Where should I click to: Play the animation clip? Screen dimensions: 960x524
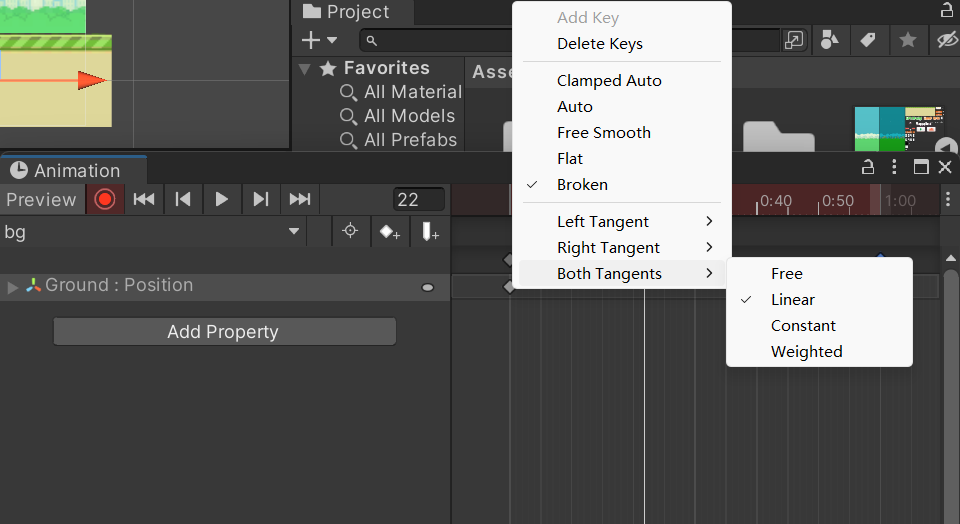222,199
